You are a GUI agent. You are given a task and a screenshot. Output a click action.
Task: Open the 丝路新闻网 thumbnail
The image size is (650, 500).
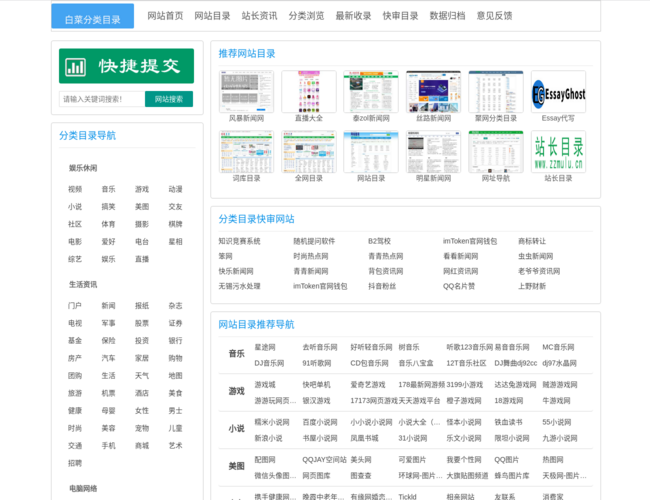coord(434,92)
